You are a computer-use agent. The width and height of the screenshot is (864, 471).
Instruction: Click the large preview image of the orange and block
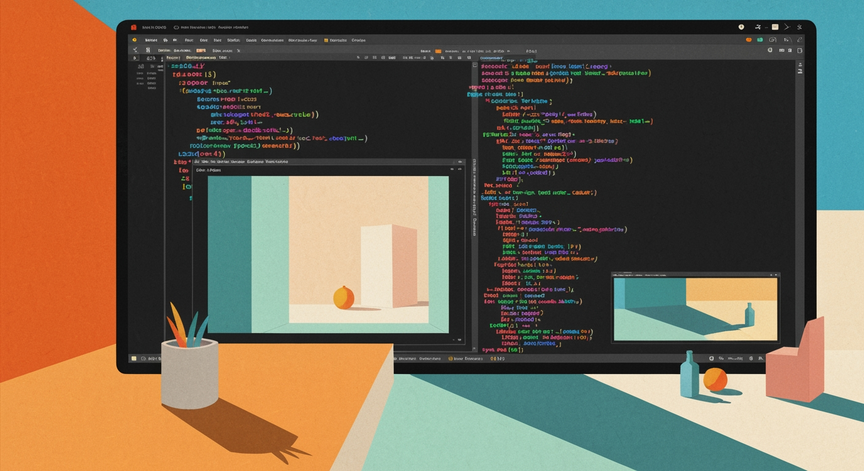coord(328,255)
